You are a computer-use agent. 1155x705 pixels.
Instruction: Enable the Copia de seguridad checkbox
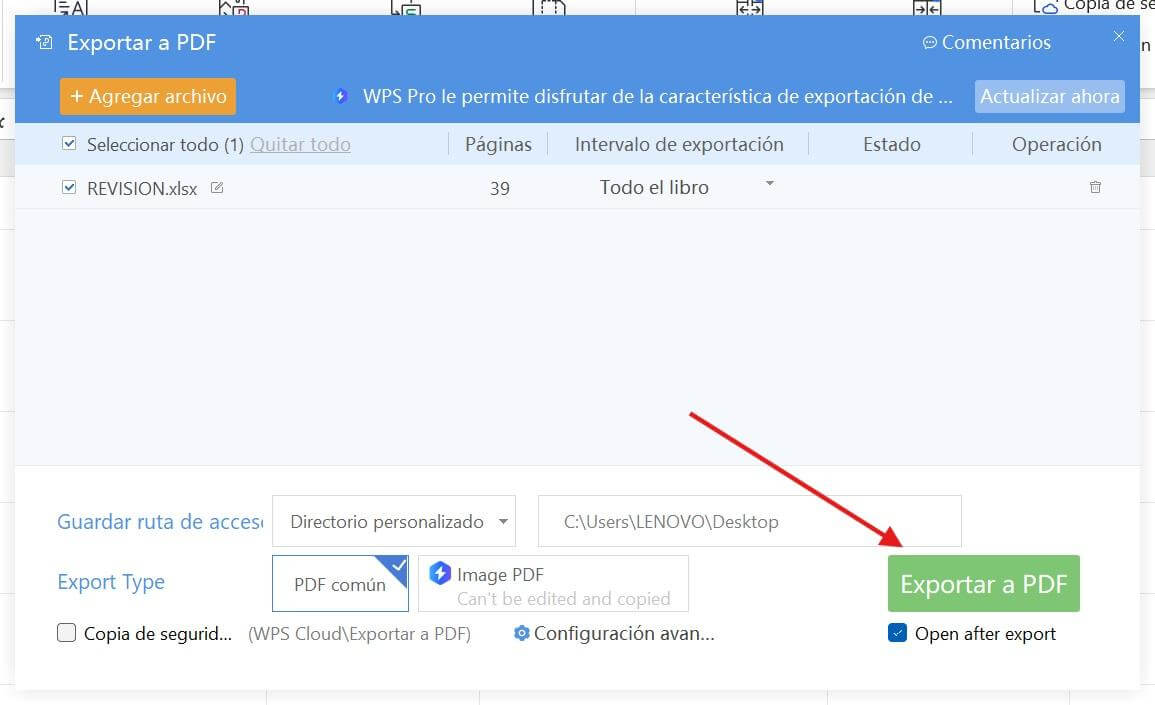(x=66, y=633)
